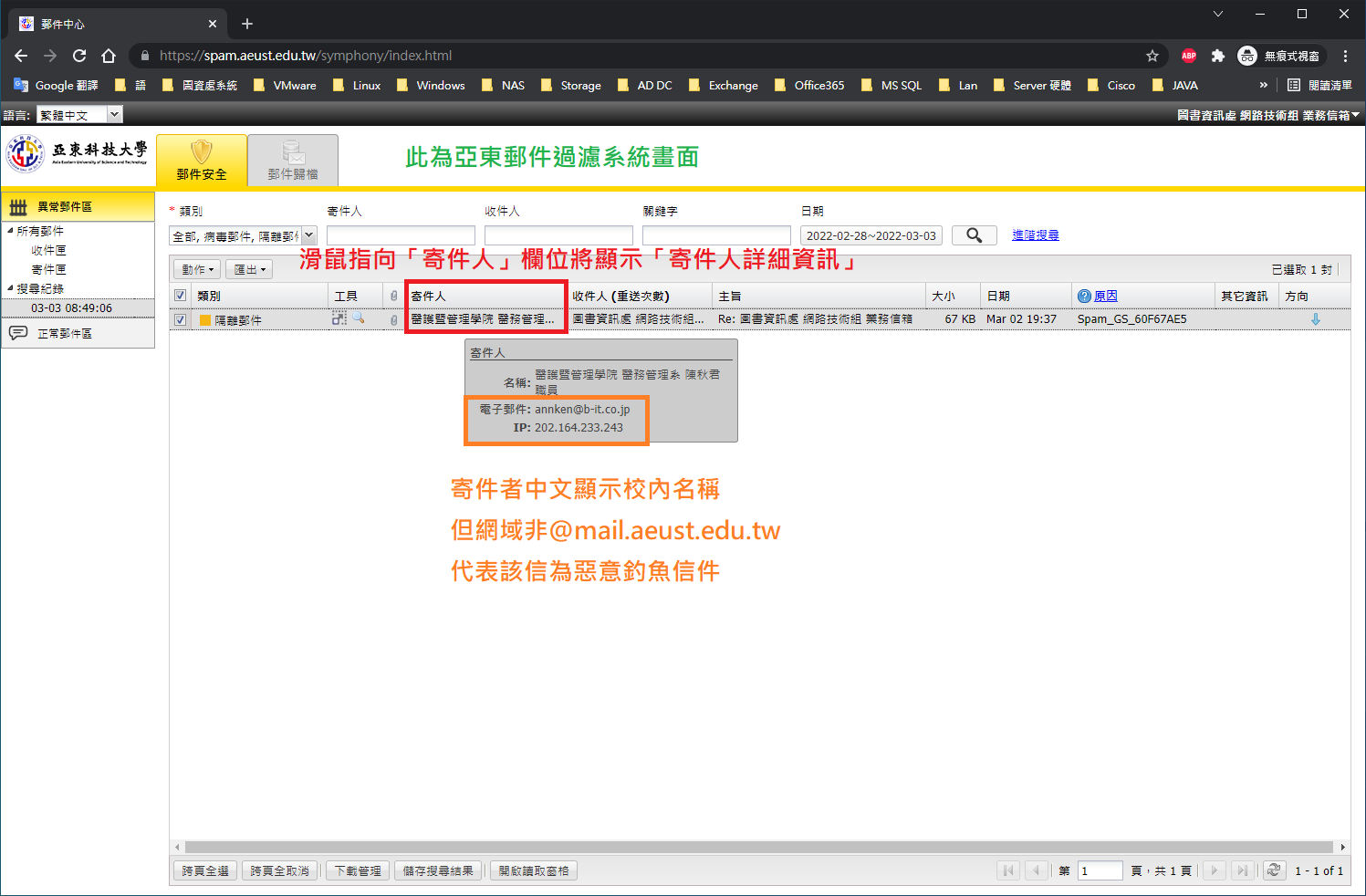Bookmark this page with the star icon
Screen dimensions: 1366x896
[x=1152, y=56]
